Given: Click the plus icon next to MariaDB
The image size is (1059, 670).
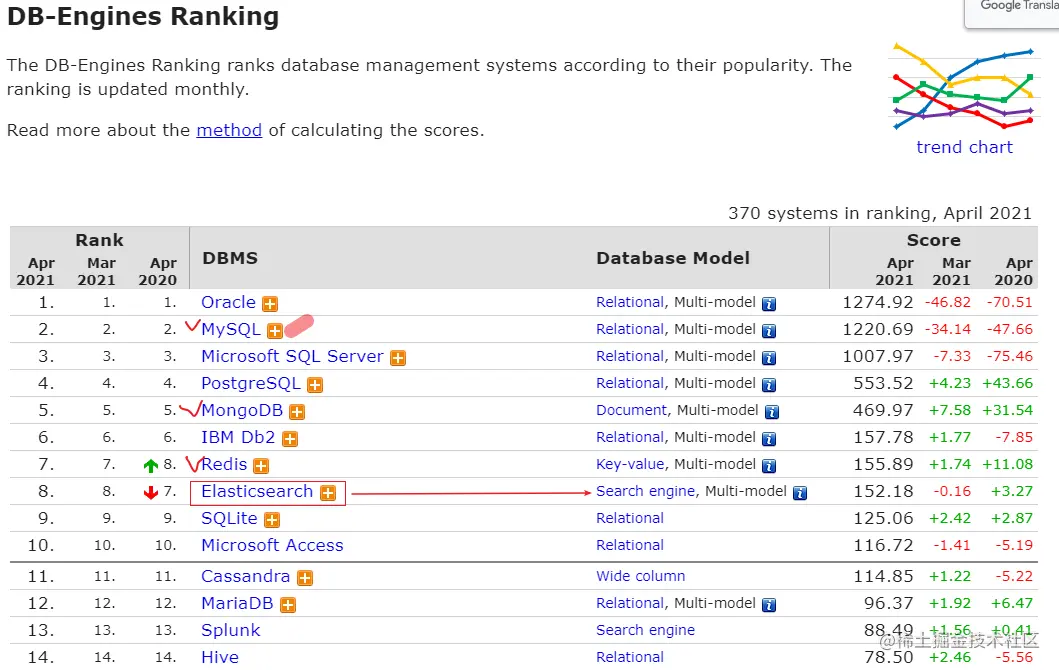Looking at the screenshot, I should pos(288,605).
